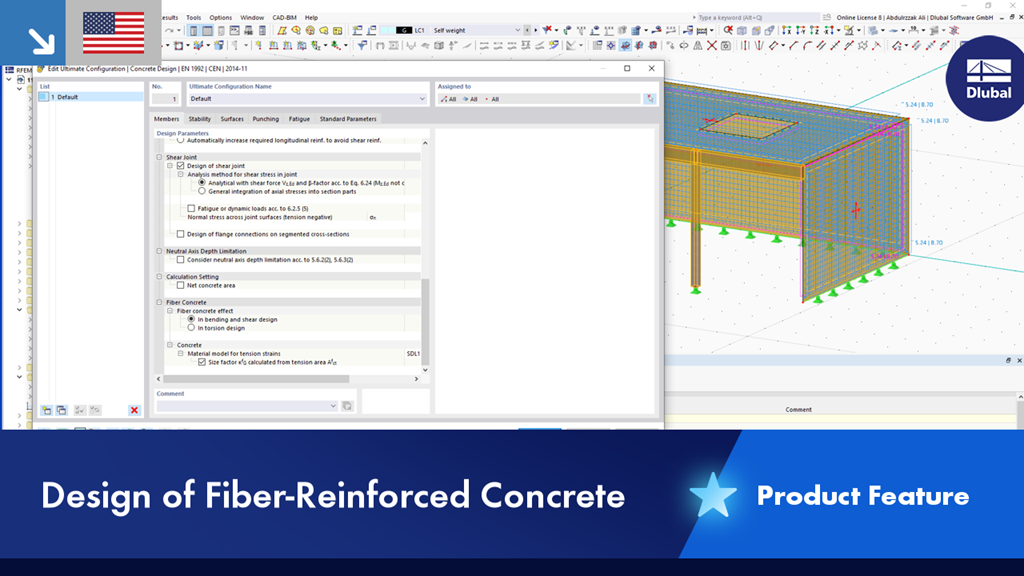1024x576 pixels.
Task: Open the Options menu
Action: tap(220, 18)
